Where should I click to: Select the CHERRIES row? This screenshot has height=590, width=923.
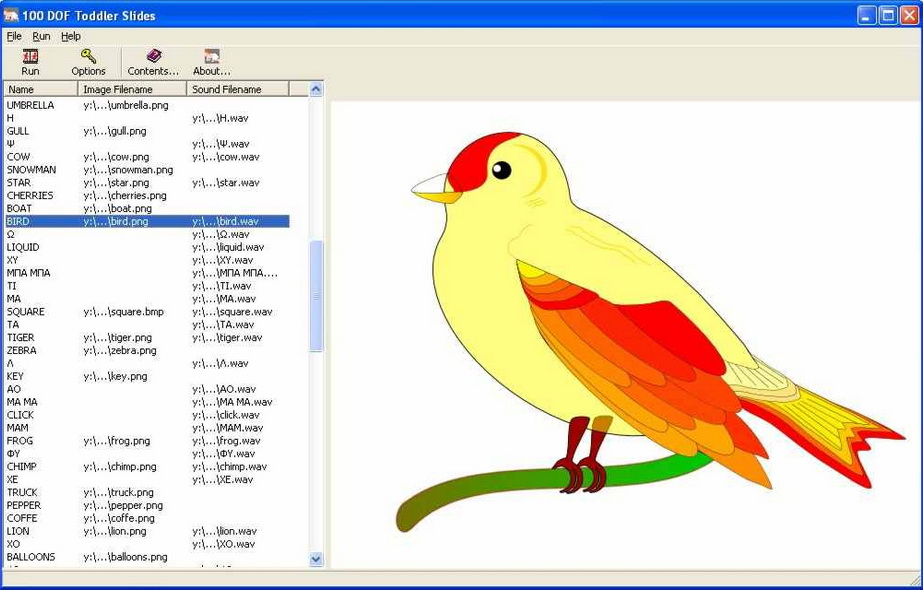tap(147, 195)
